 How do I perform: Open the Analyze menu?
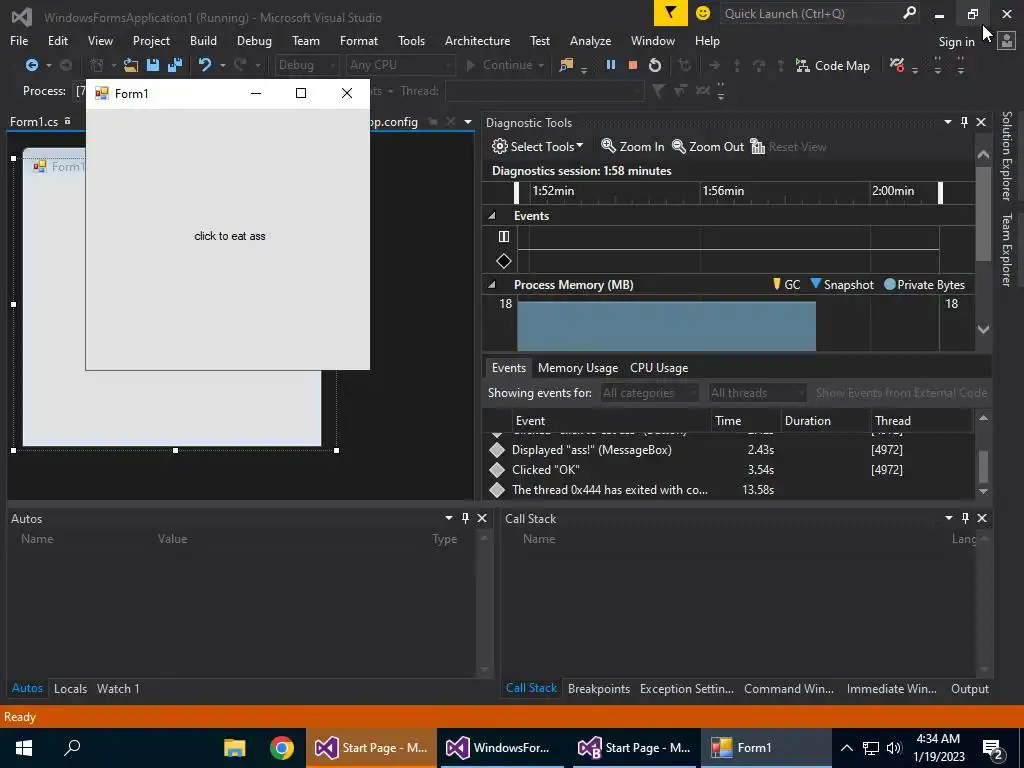[590, 40]
